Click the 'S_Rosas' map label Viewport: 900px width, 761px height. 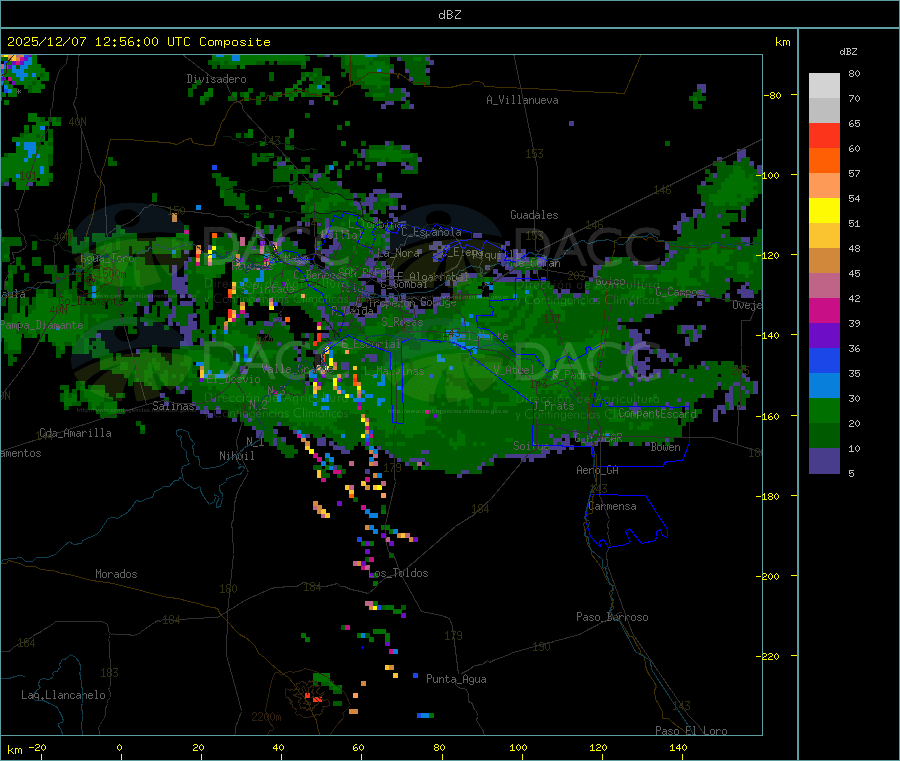point(402,322)
